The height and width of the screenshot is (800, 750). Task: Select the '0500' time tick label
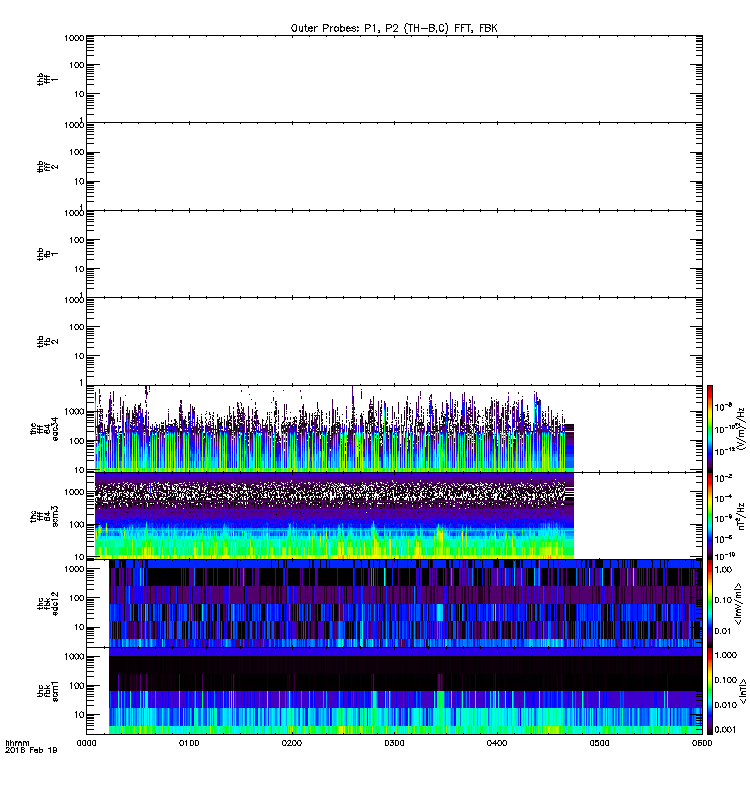coord(599,743)
